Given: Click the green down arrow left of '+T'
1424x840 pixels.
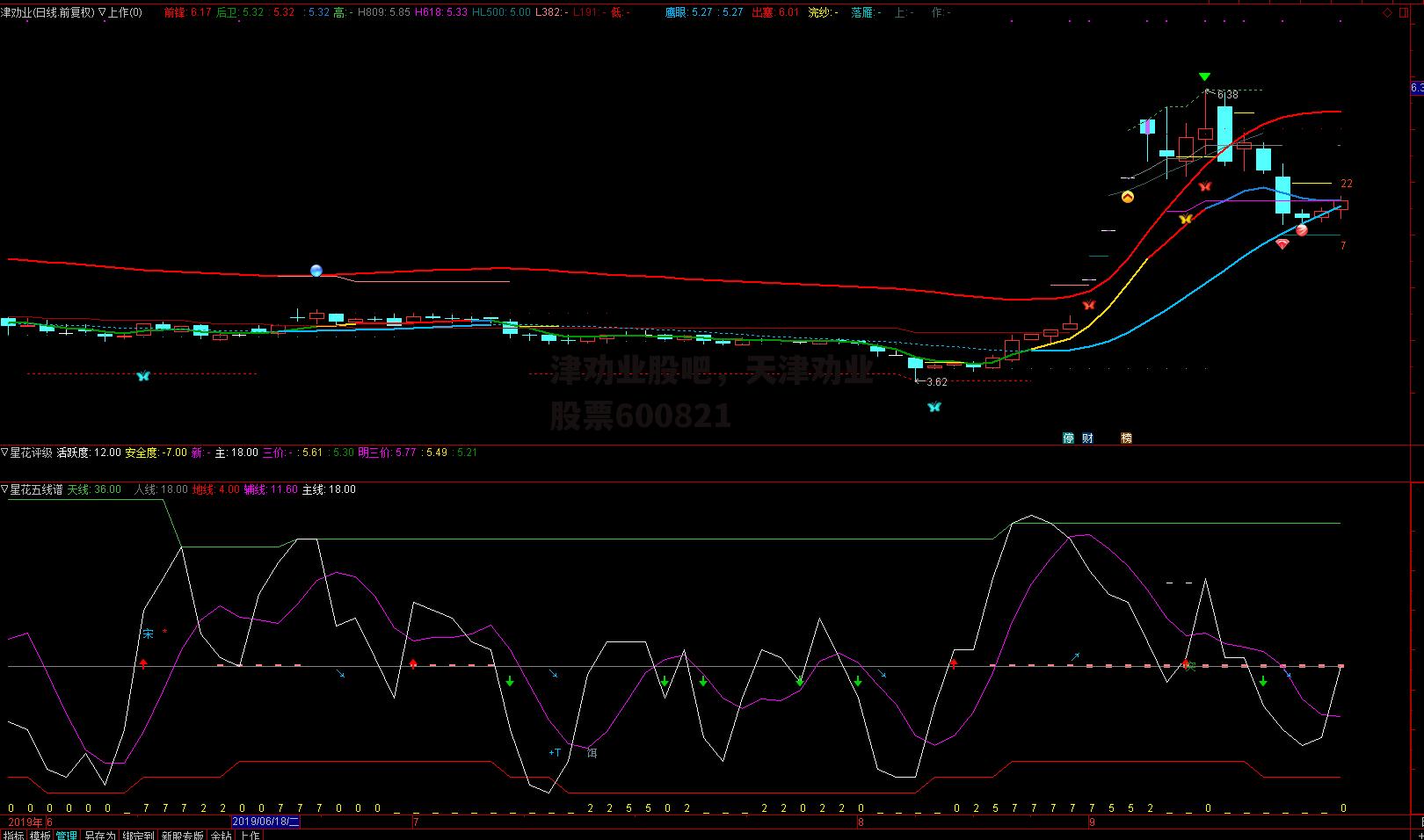Looking at the screenshot, I should pos(510,681).
